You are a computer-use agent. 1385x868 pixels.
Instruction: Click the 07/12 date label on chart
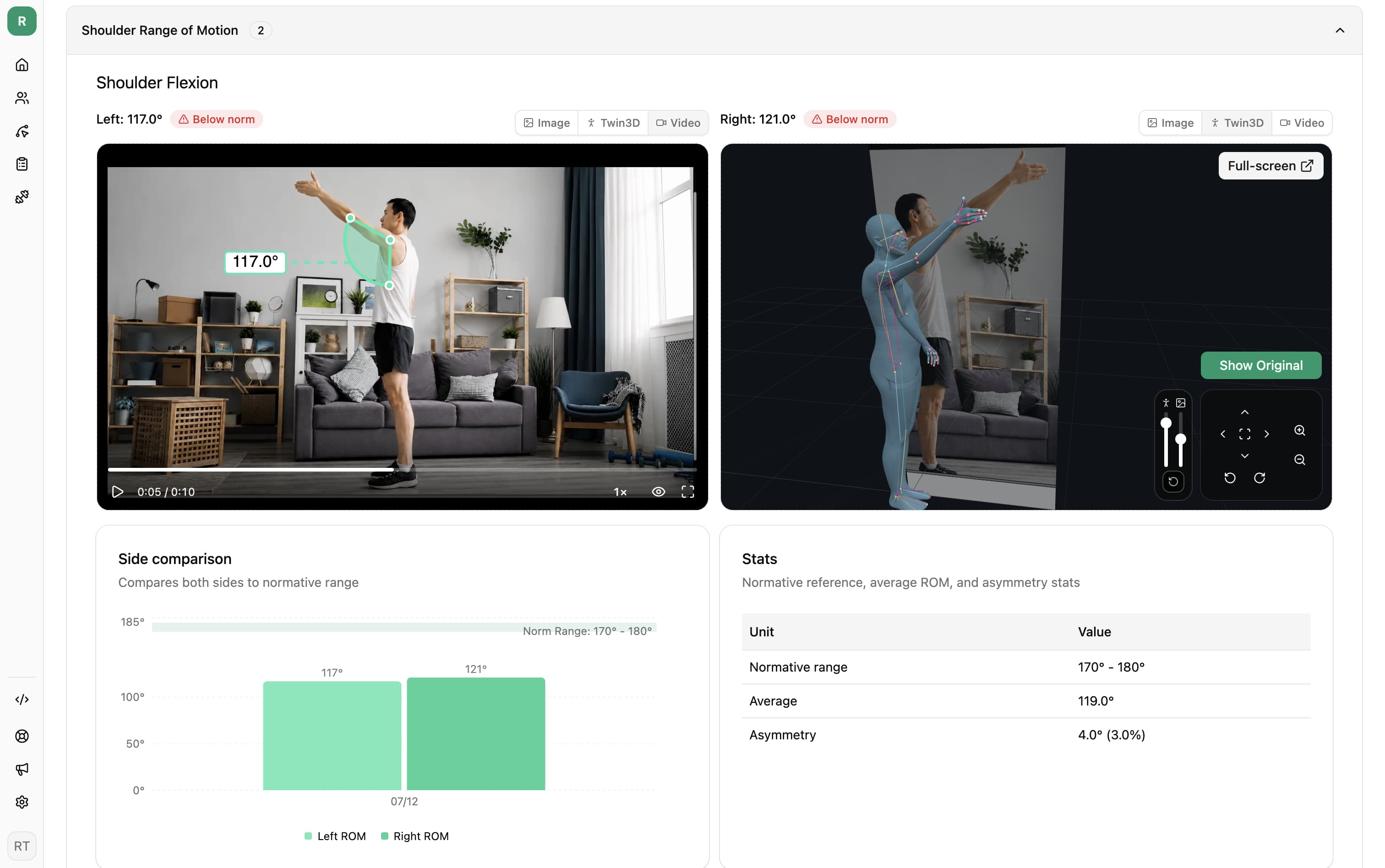click(x=404, y=802)
